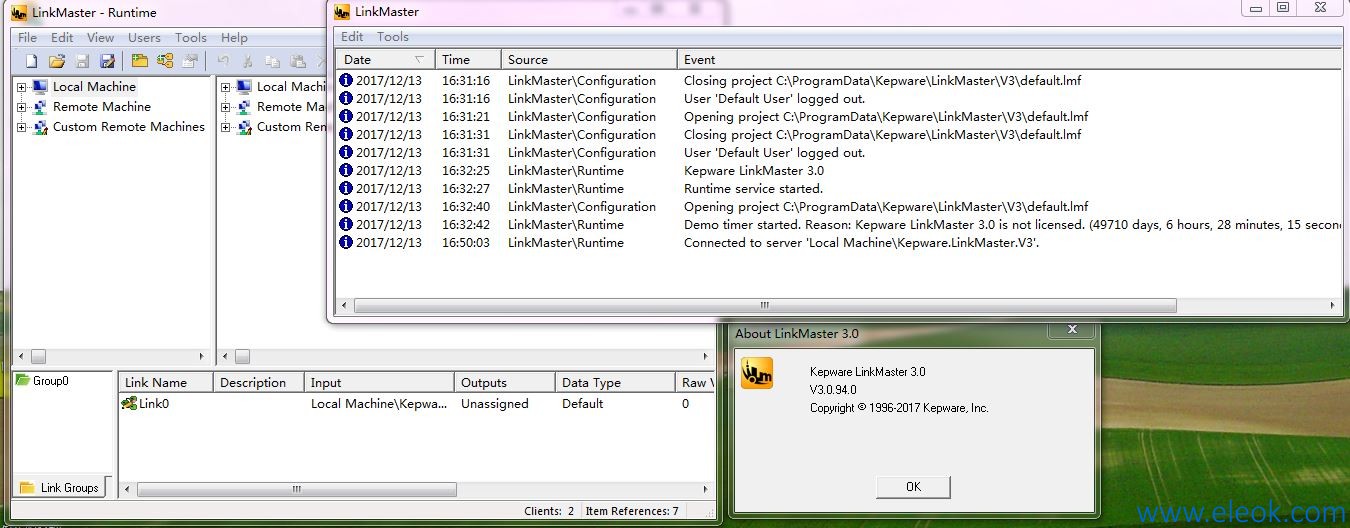Click the Custom Remote icon in second tree pane

(x=244, y=127)
